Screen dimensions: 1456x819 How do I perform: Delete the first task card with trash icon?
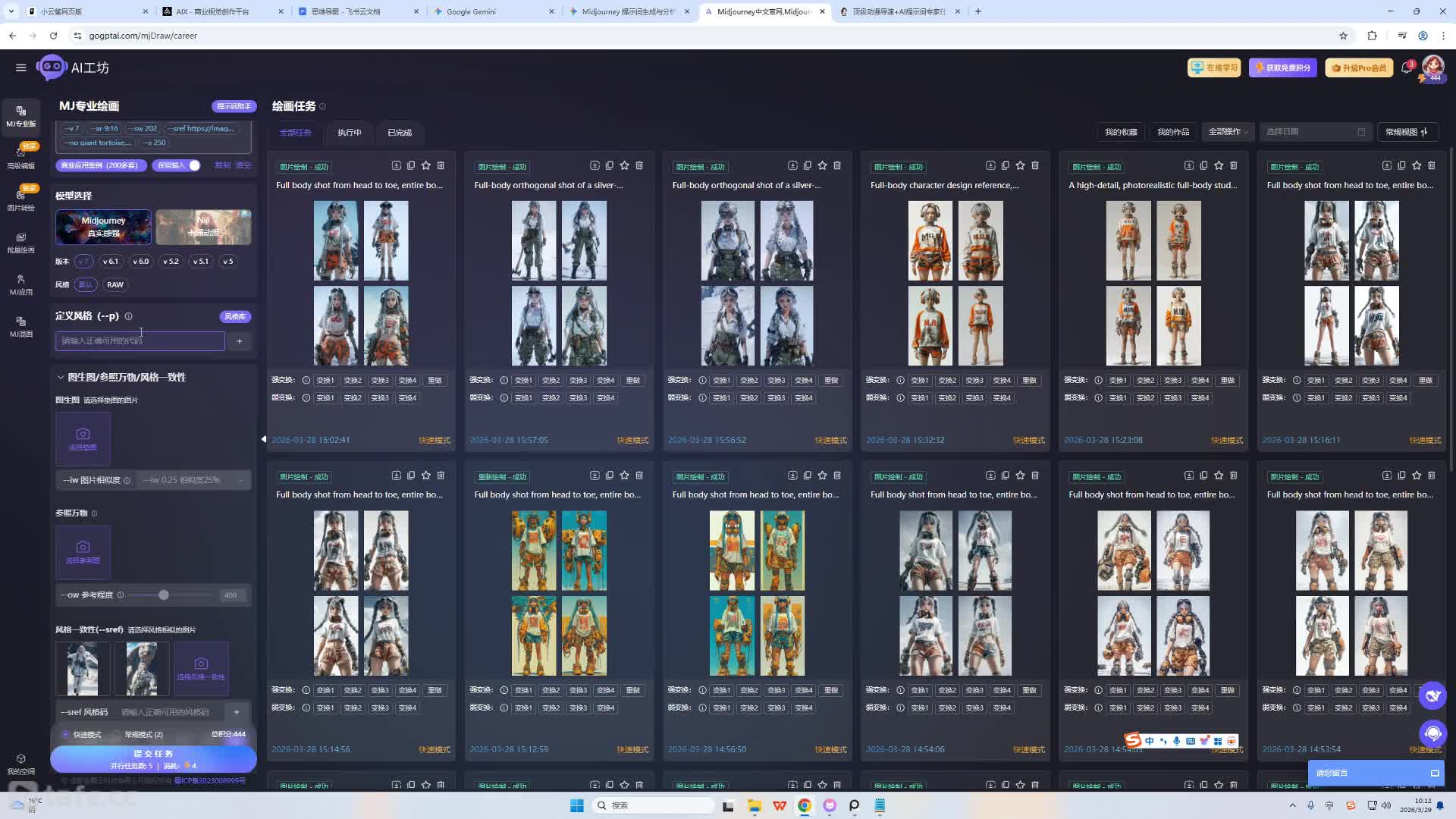point(441,165)
